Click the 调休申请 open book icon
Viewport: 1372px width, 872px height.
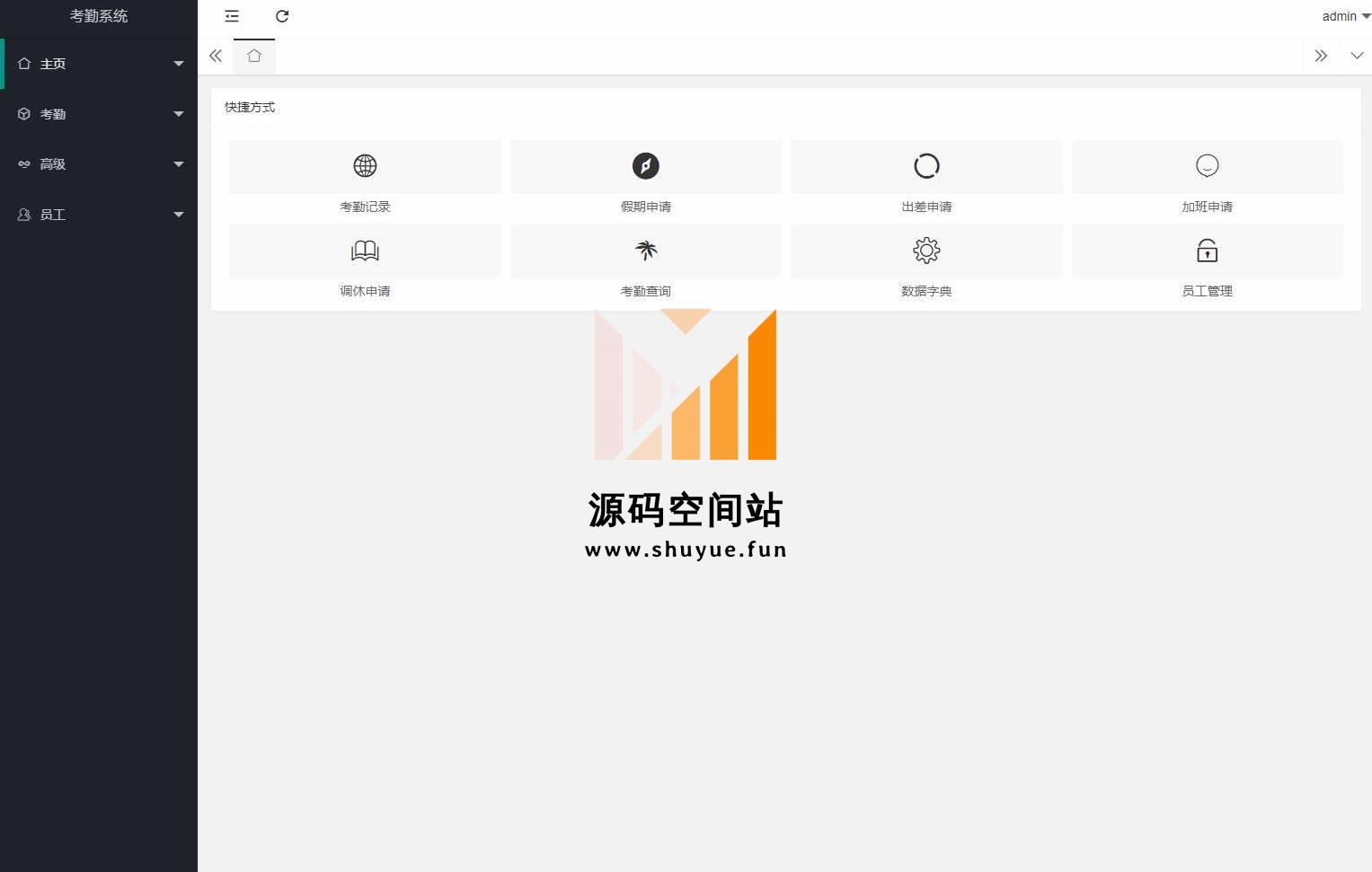[365, 251]
